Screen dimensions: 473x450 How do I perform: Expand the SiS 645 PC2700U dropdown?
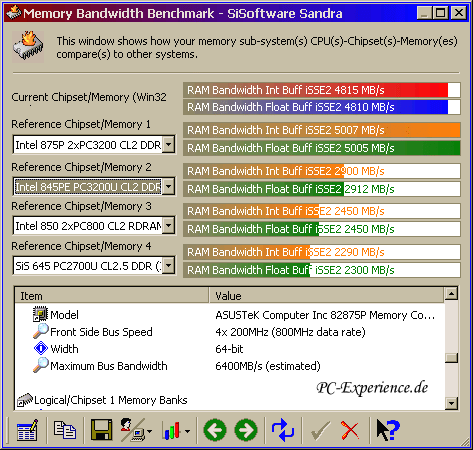(x=169, y=266)
